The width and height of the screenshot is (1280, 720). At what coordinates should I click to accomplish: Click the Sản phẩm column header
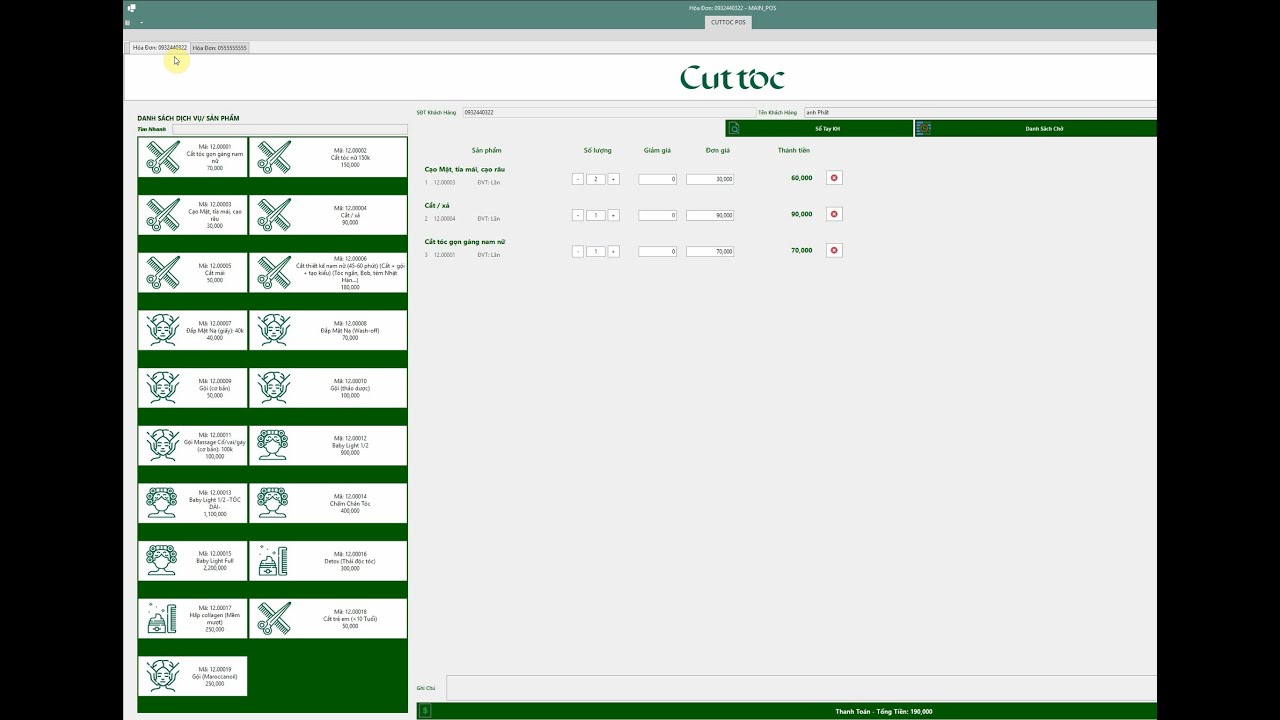tap(487, 150)
